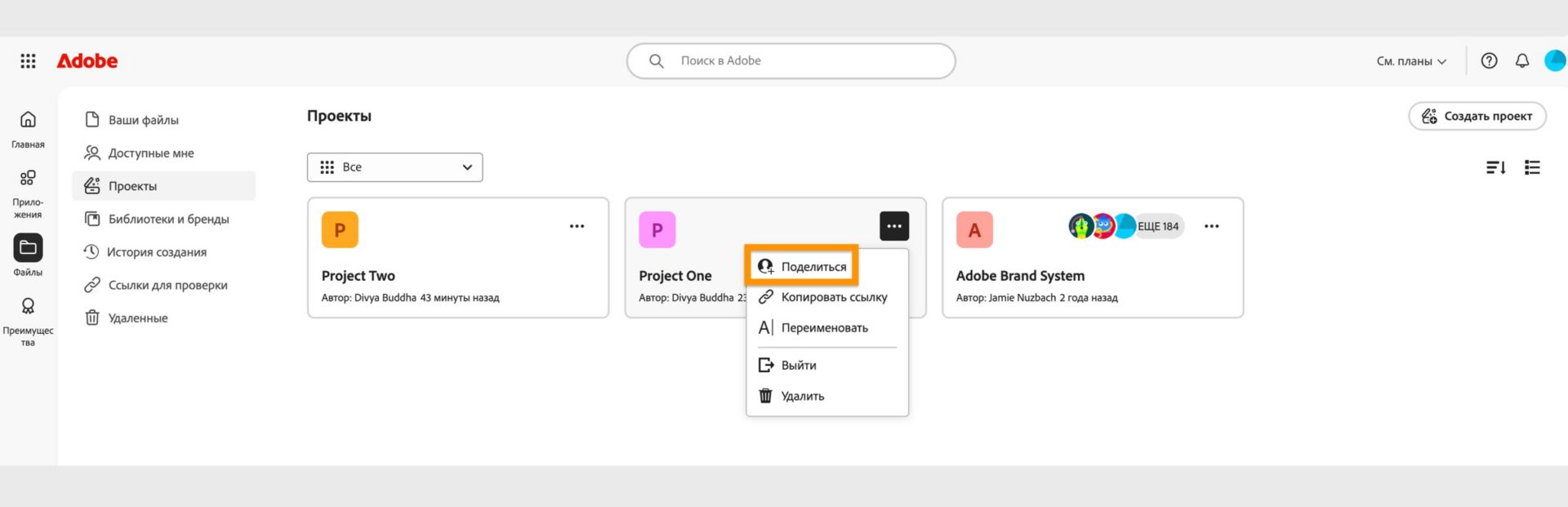Open the Project Two title
Screen dimensions: 1568x507
click(x=358, y=276)
